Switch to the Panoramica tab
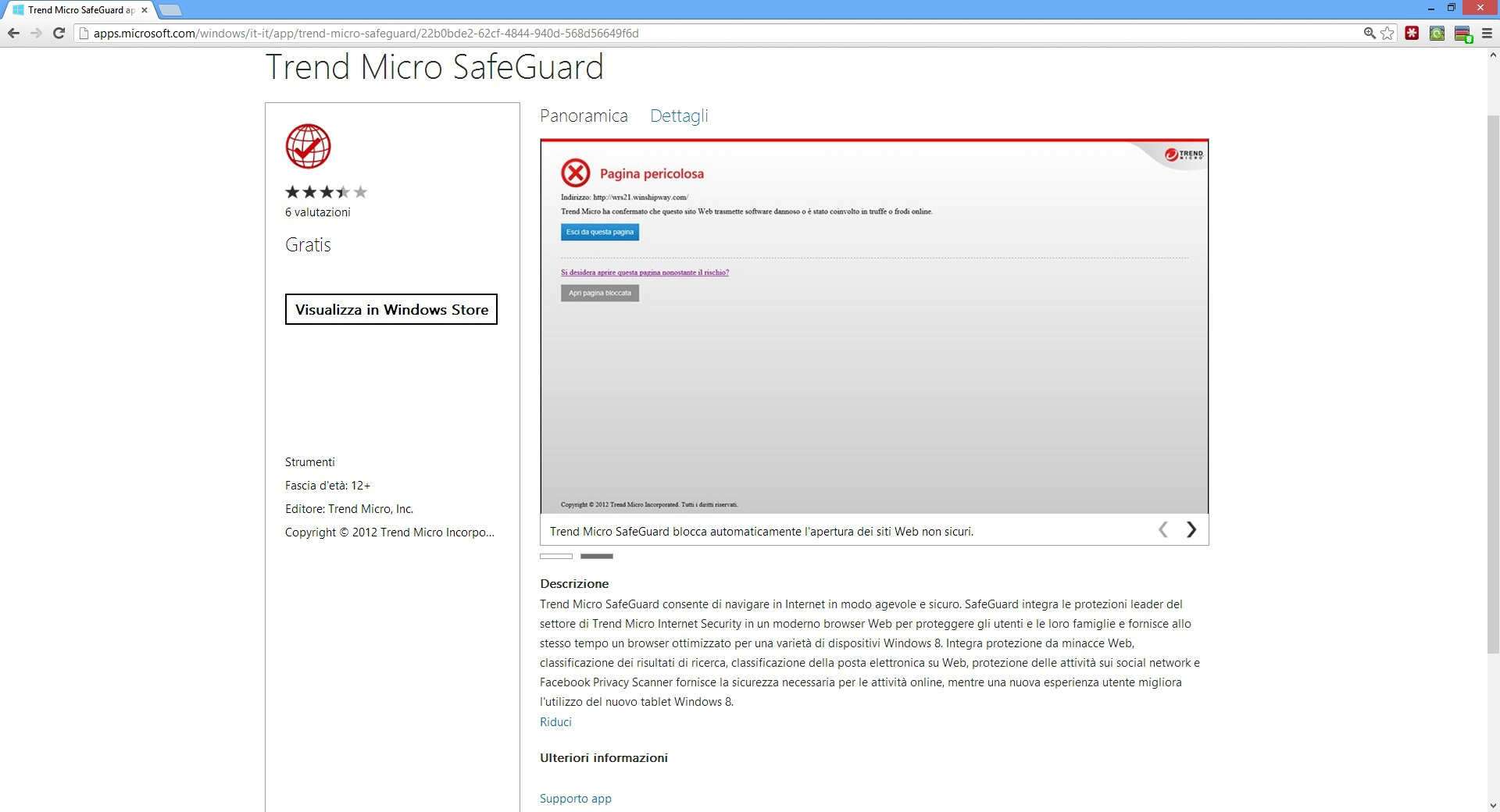This screenshot has height=812, width=1500. pos(584,116)
